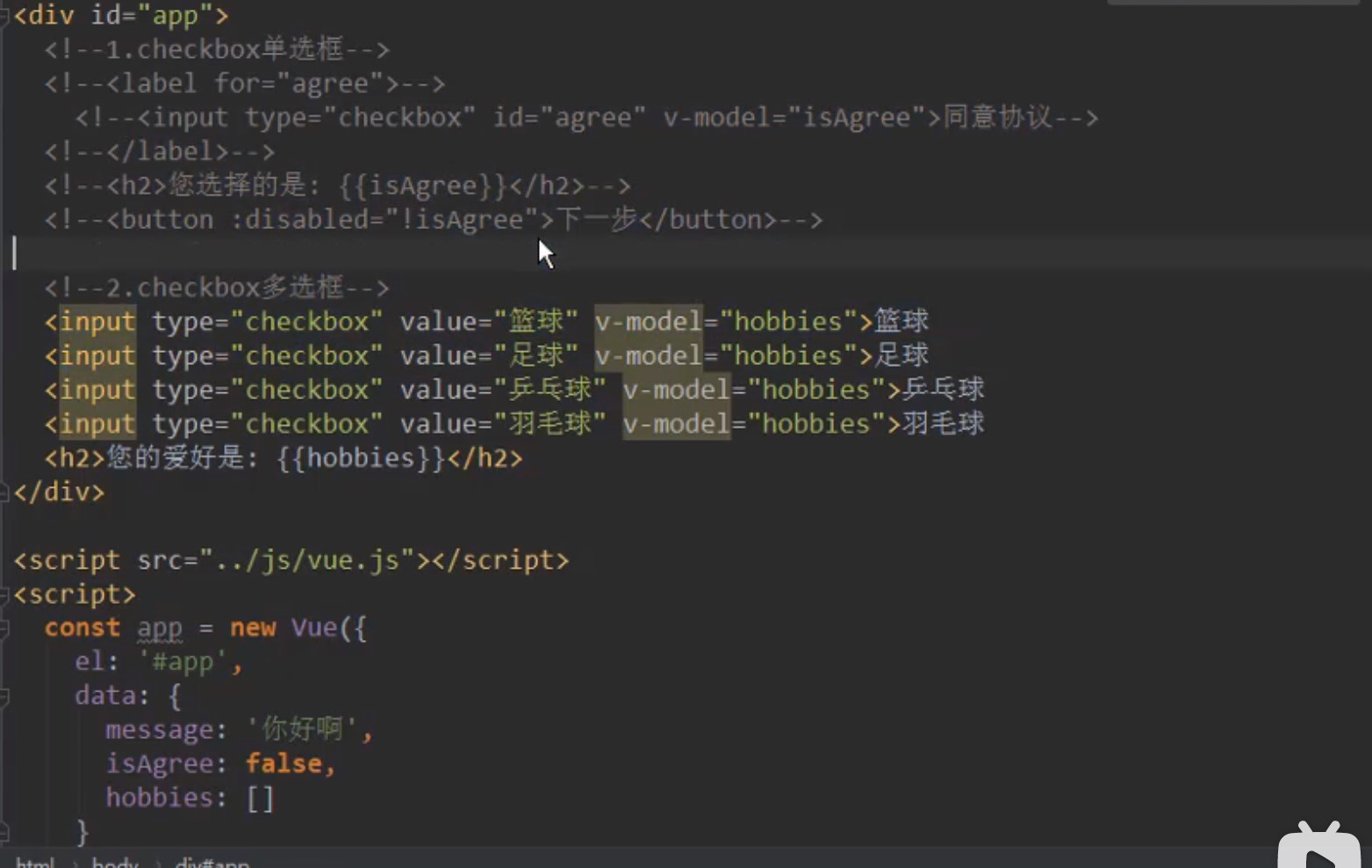The height and width of the screenshot is (868, 1372).
Task: Select html in the bottom breadcrumb
Action: point(35,862)
